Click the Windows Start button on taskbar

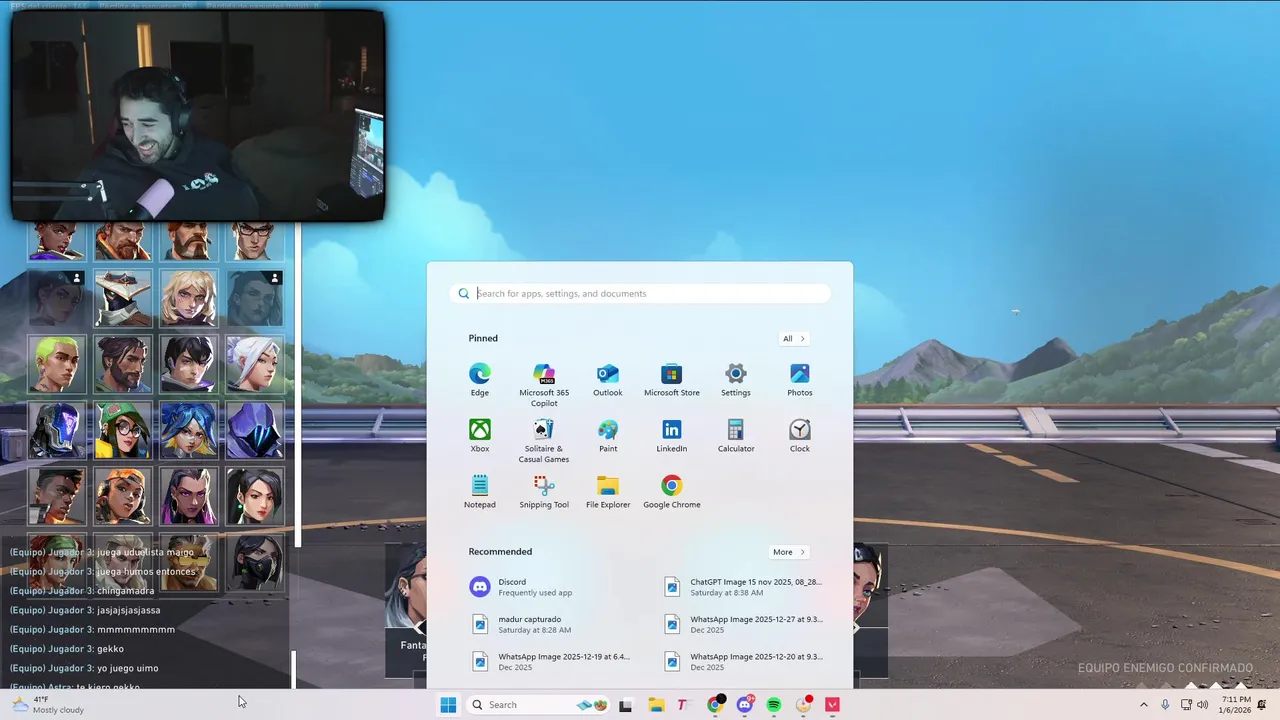tap(448, 705)
